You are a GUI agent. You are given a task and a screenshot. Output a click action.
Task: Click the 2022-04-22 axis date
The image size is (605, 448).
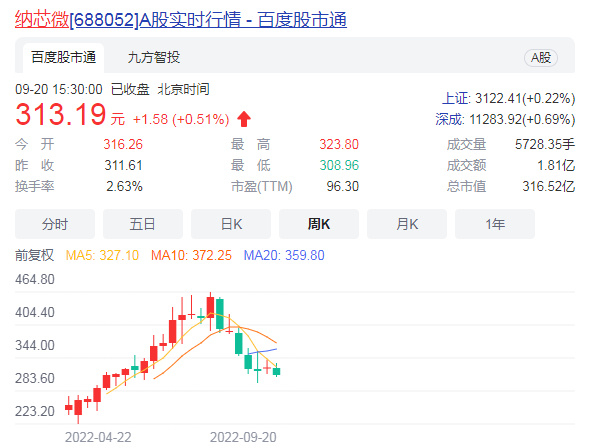(x=98, y=437)
